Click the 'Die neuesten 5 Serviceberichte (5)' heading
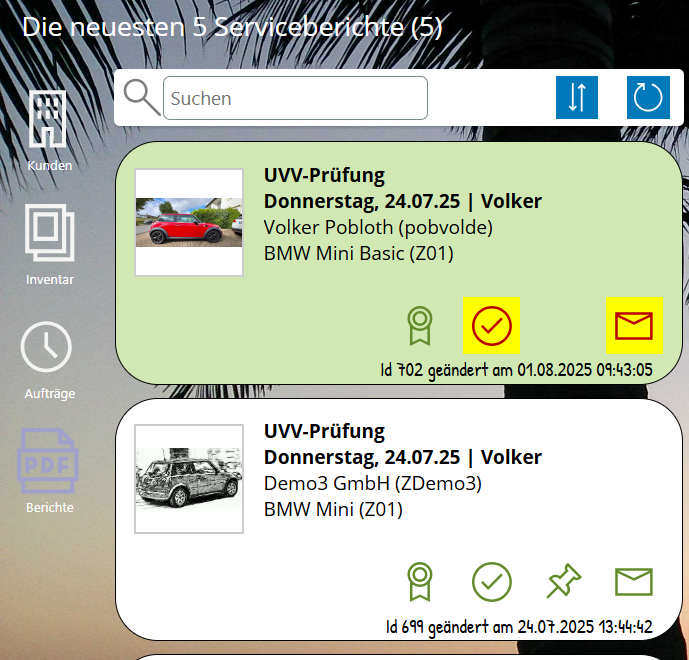 click(x=232, y=27)
